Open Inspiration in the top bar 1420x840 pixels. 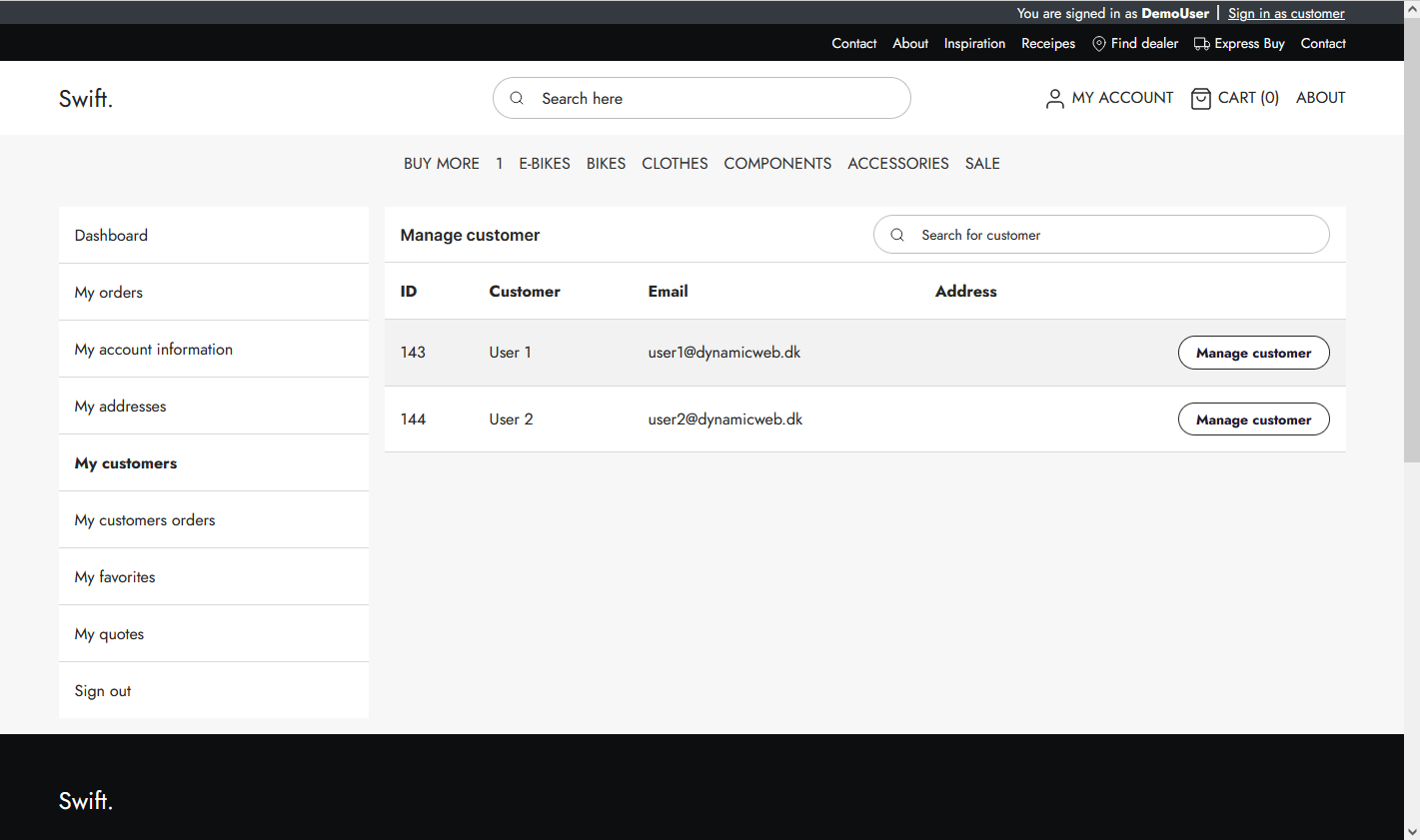(974, 43)
